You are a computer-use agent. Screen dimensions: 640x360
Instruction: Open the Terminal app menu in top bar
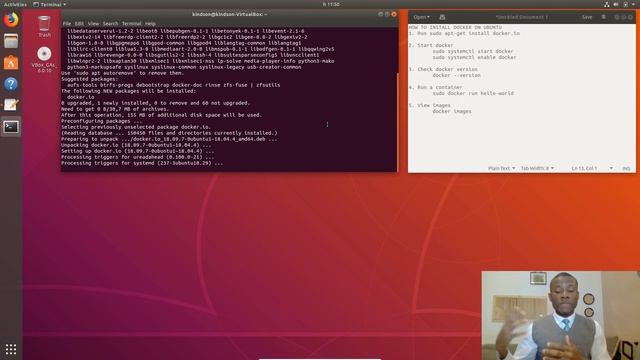(49, 4)
